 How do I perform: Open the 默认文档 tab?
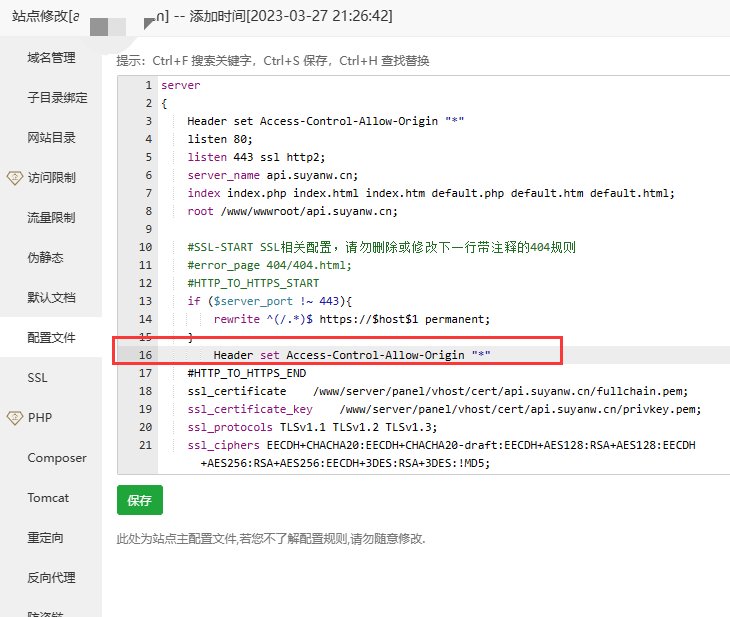coord(51,298)
